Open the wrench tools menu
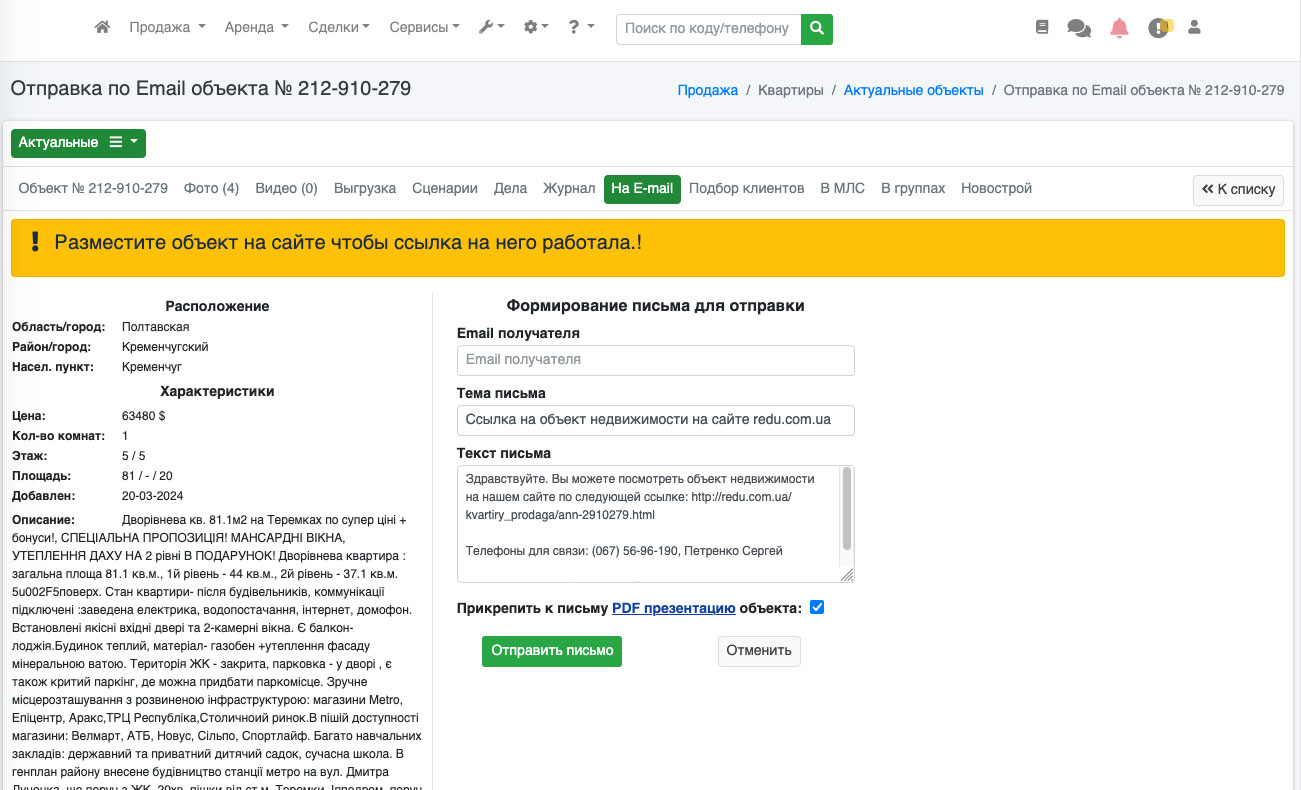Screen dimensions: 1301x790 click(x=491, y=28)
